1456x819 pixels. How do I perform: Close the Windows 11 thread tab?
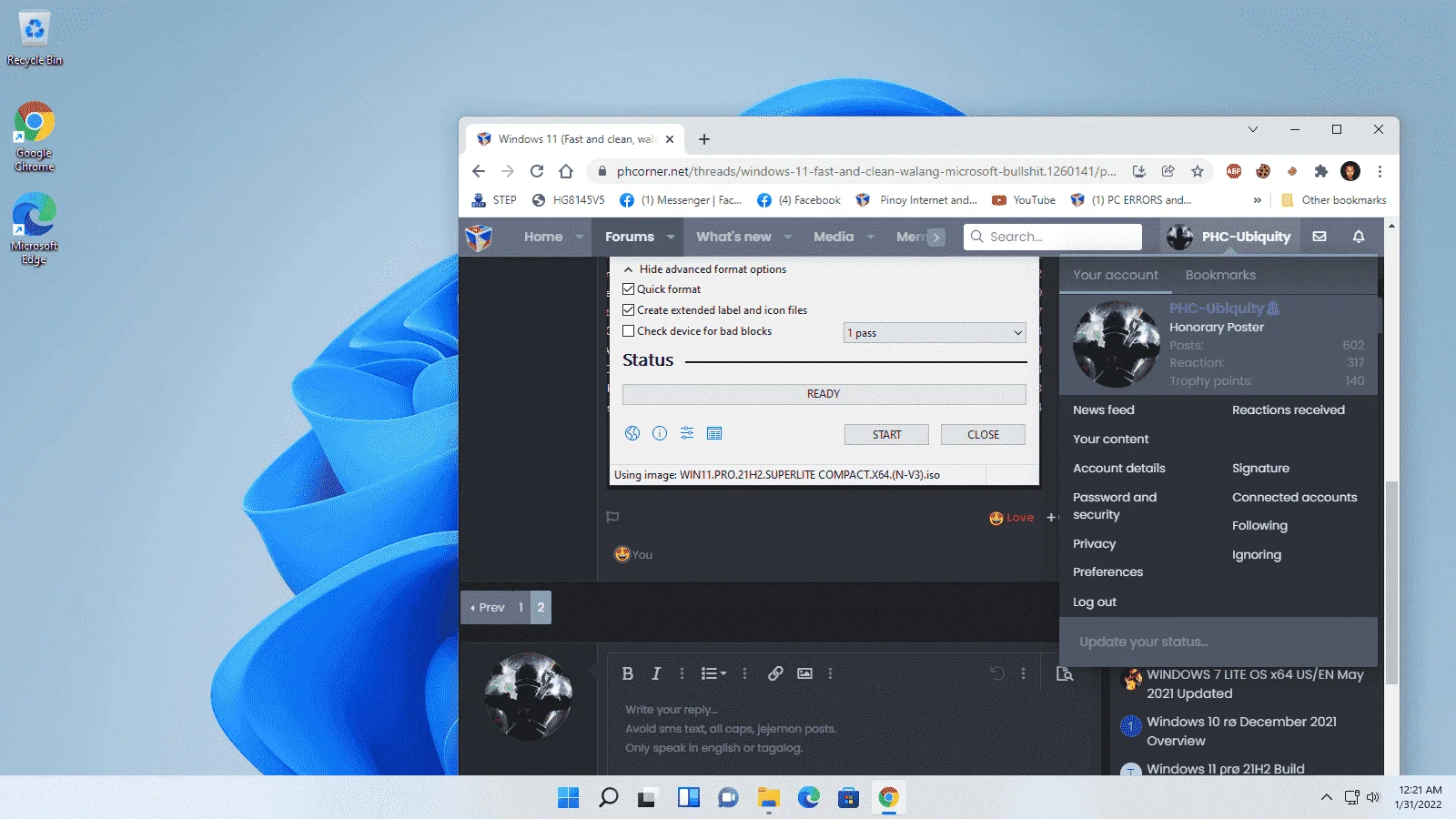click(x=670, y=139)
